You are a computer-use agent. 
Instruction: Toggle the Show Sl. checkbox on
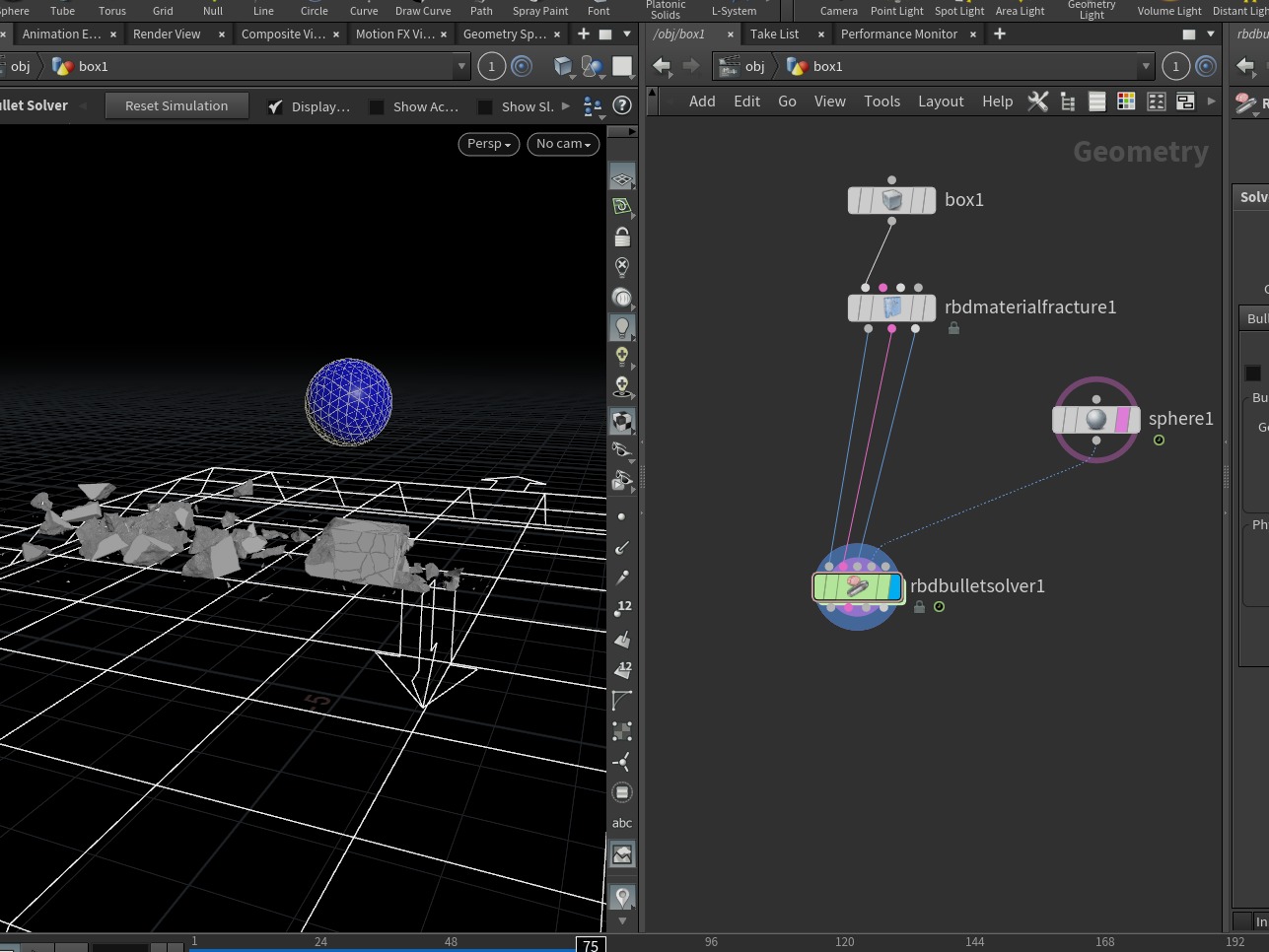(x=485, y=106)
